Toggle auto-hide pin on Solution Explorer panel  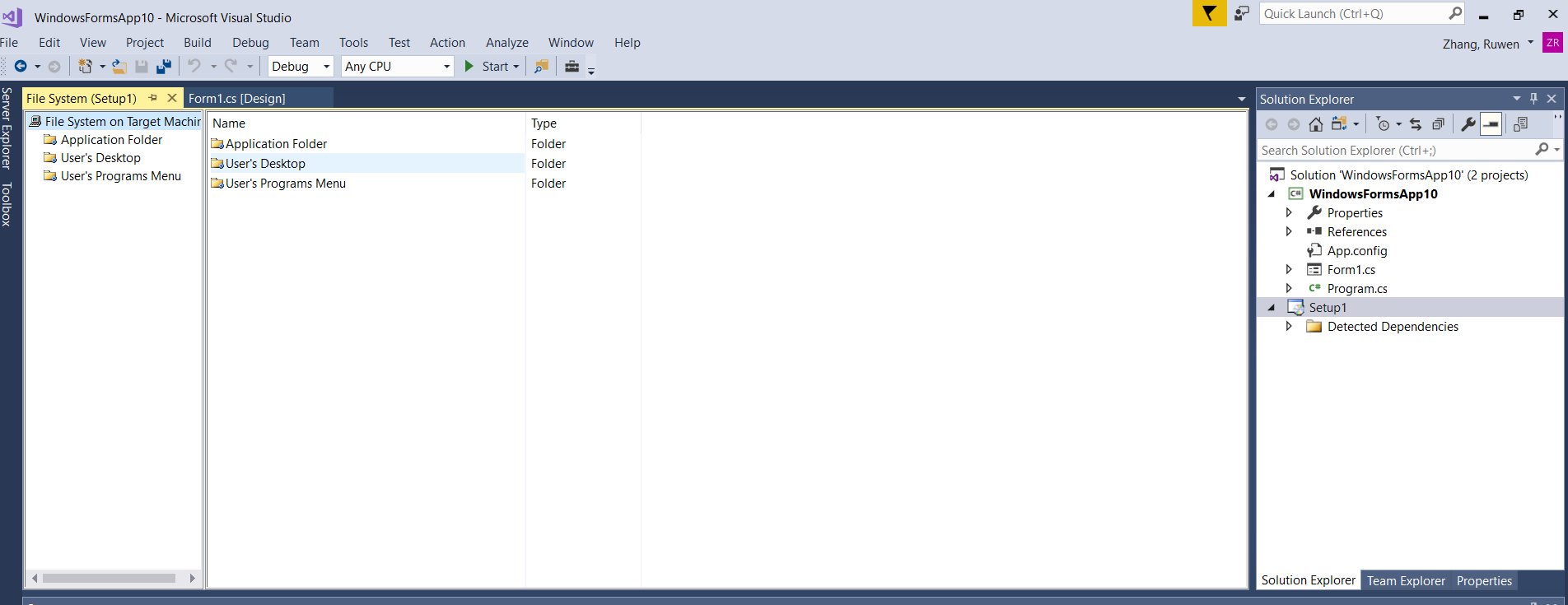coord(1533,99)
